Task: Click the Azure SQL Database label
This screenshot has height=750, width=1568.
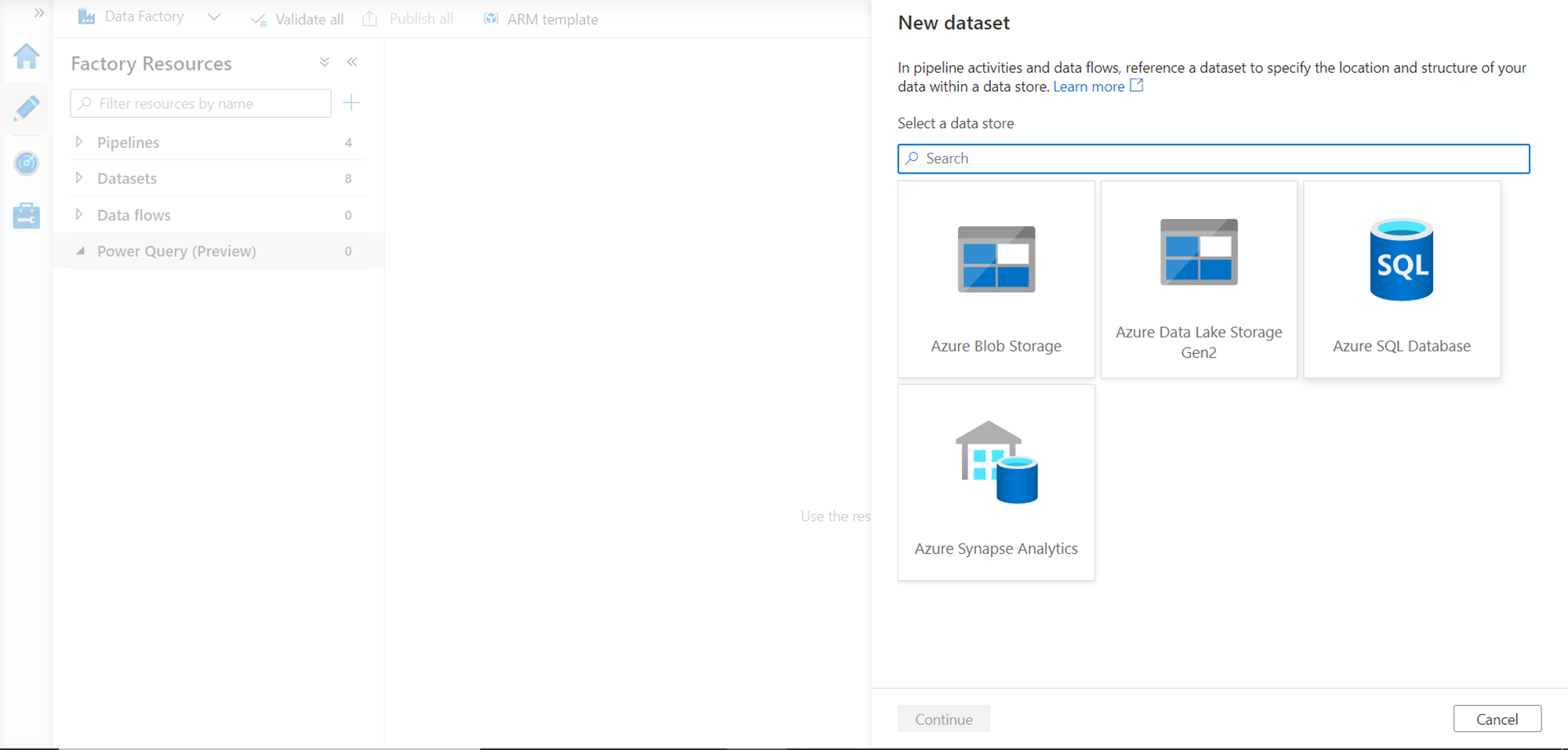Action: [1402, 346]
